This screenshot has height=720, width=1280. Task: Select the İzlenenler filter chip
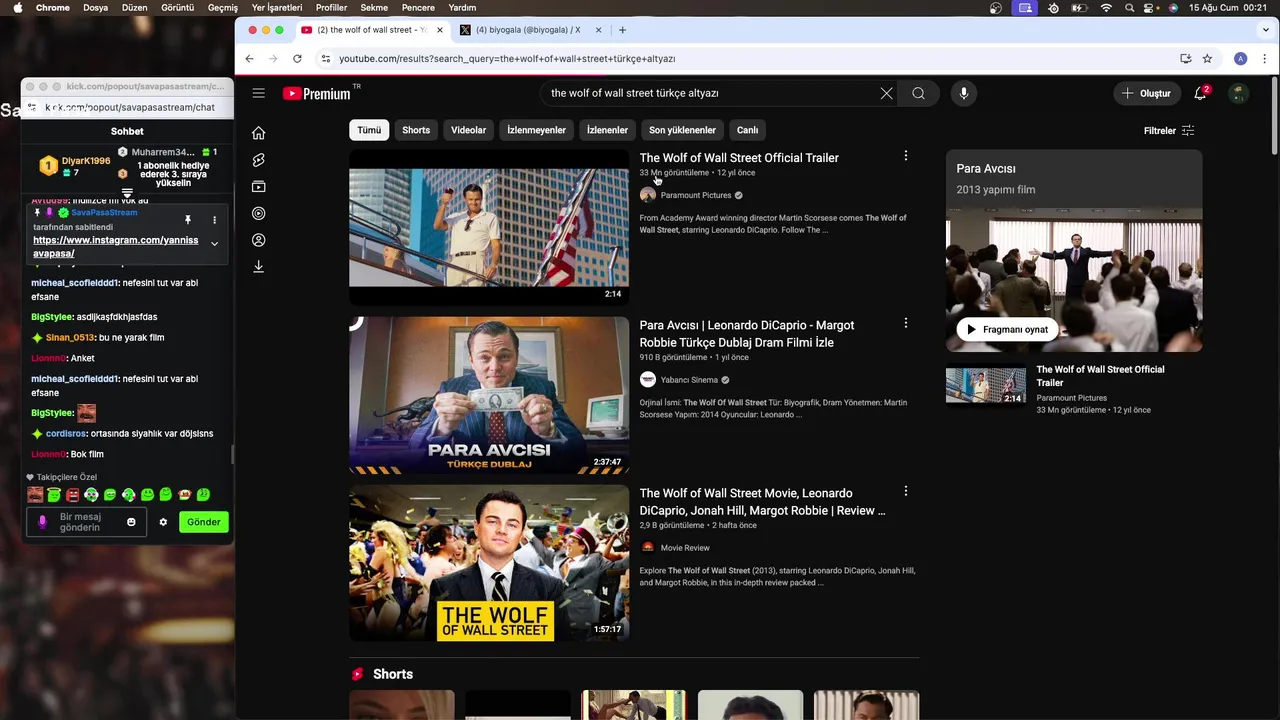click(x=607, y=130)
